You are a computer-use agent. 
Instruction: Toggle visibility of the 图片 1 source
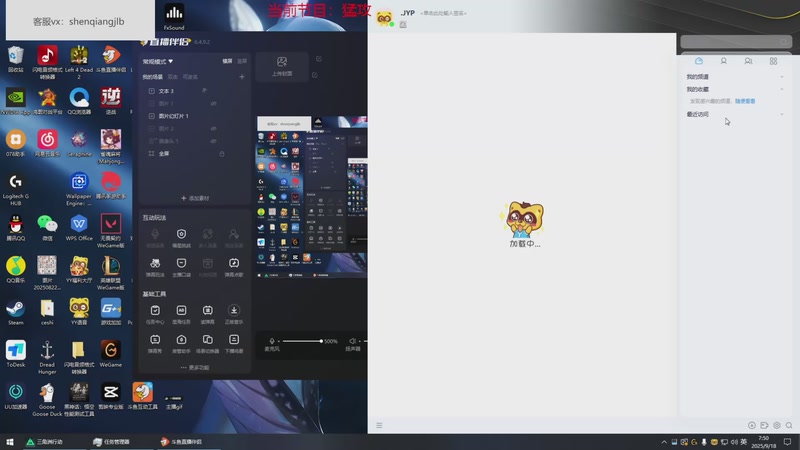[x=213, y=104]
